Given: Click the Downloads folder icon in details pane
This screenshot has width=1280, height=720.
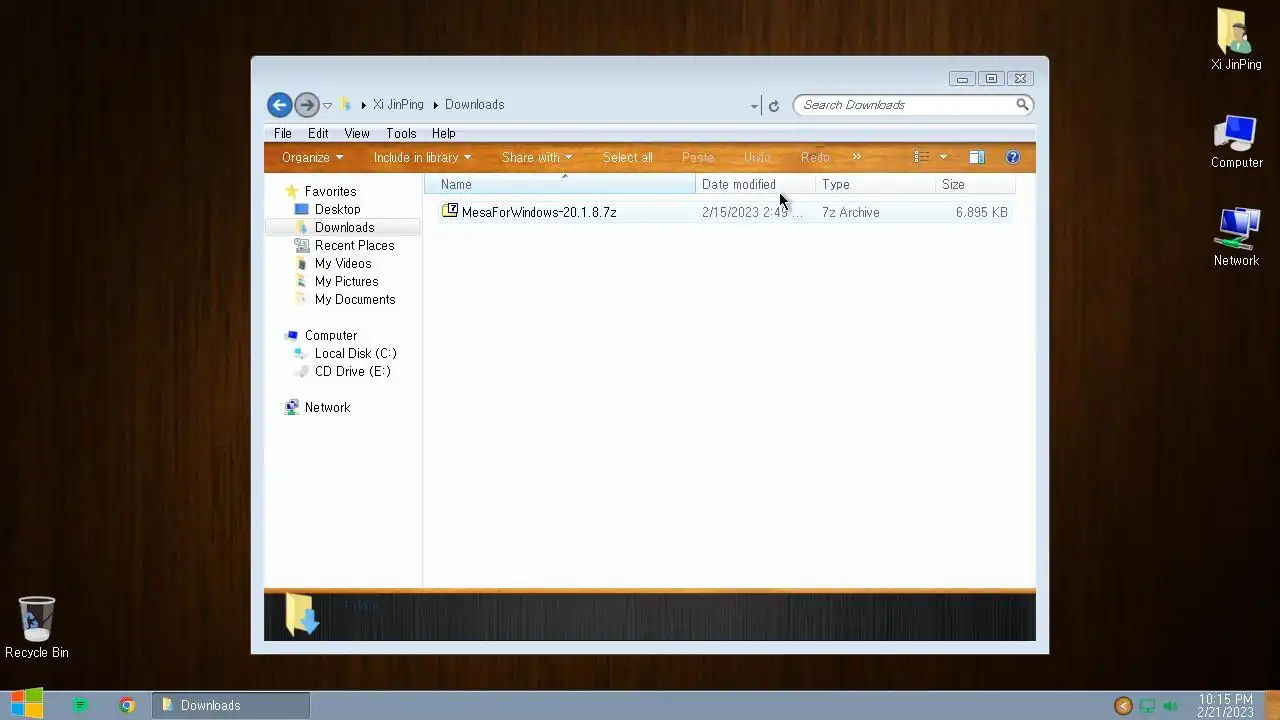Looking at the screenshot, I should (x=301, y=615).
